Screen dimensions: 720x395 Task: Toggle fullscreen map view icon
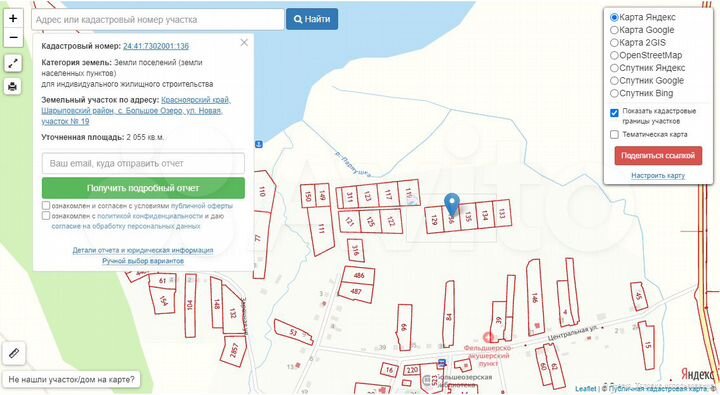click(x=13, y=63)
